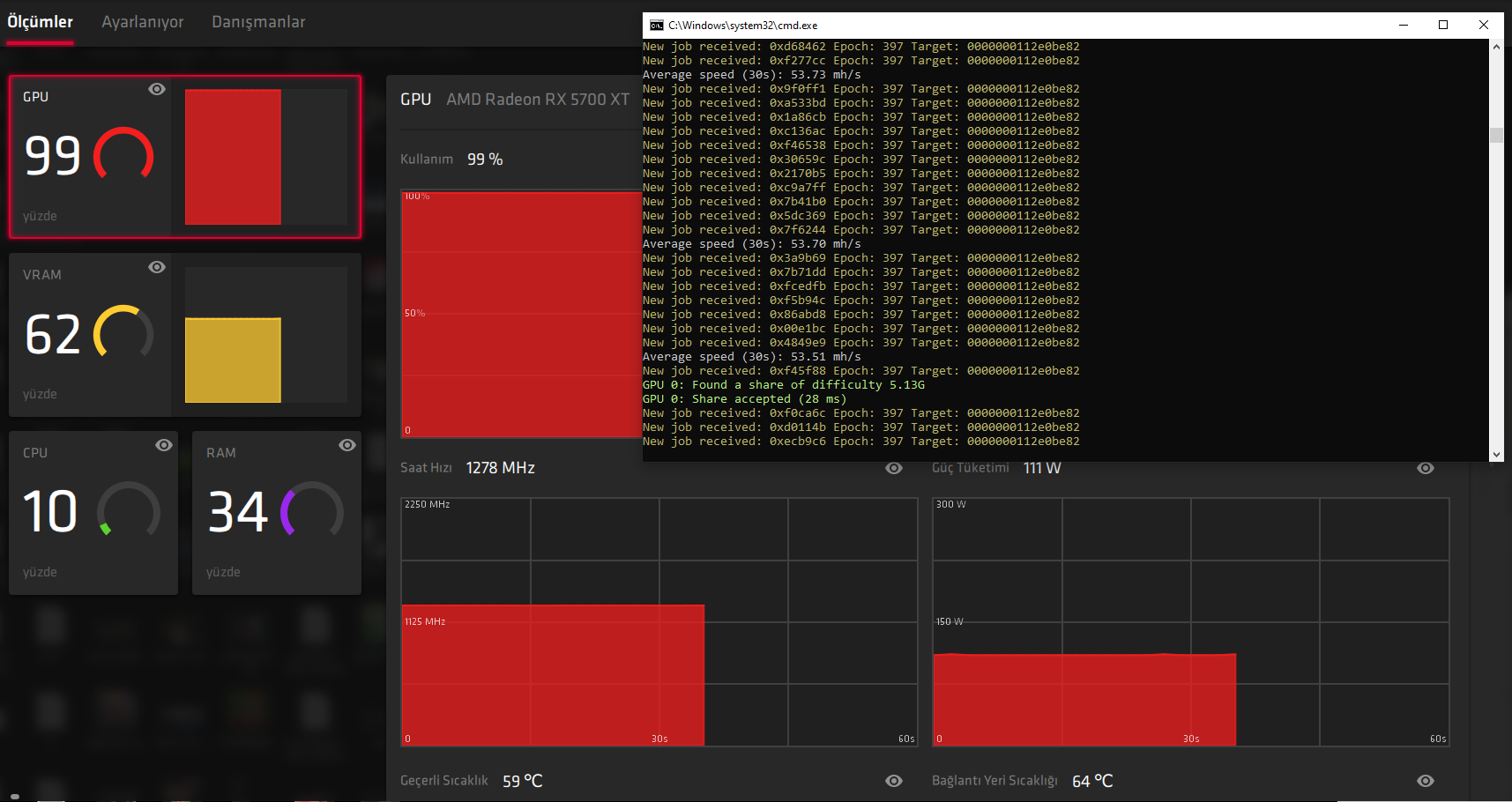This screenshot has width=1512, height=802.
Task: Click the Saat Hızı clock speed graph
Action: tap(659, 622)
